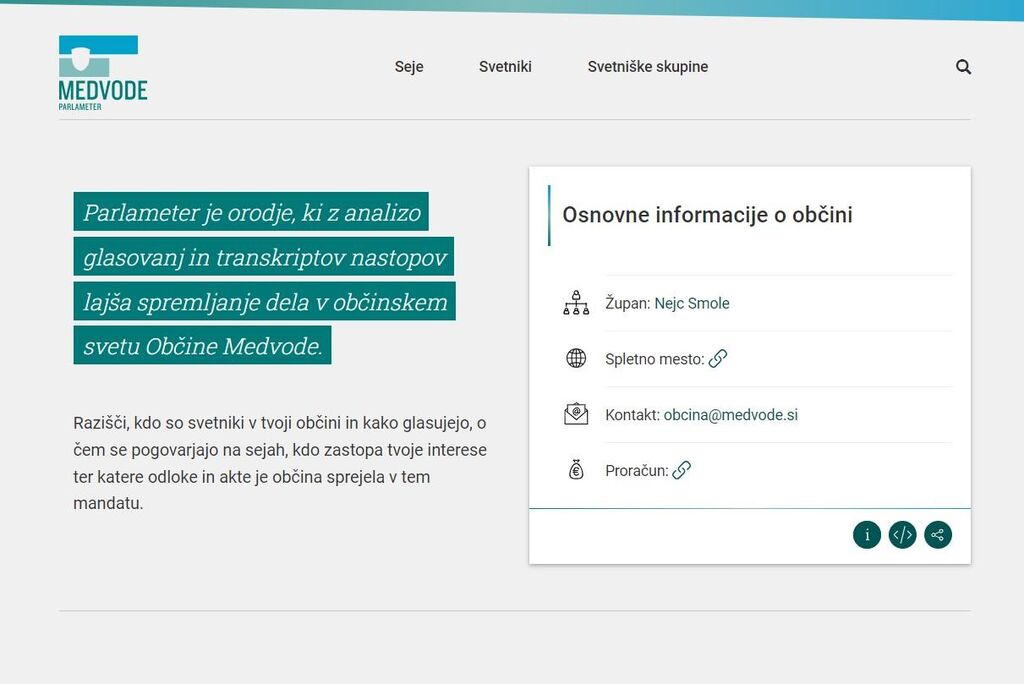This screenshot has height=684, width=1024.
Task: Share the card via share button
Action: (x=937, y=535)
